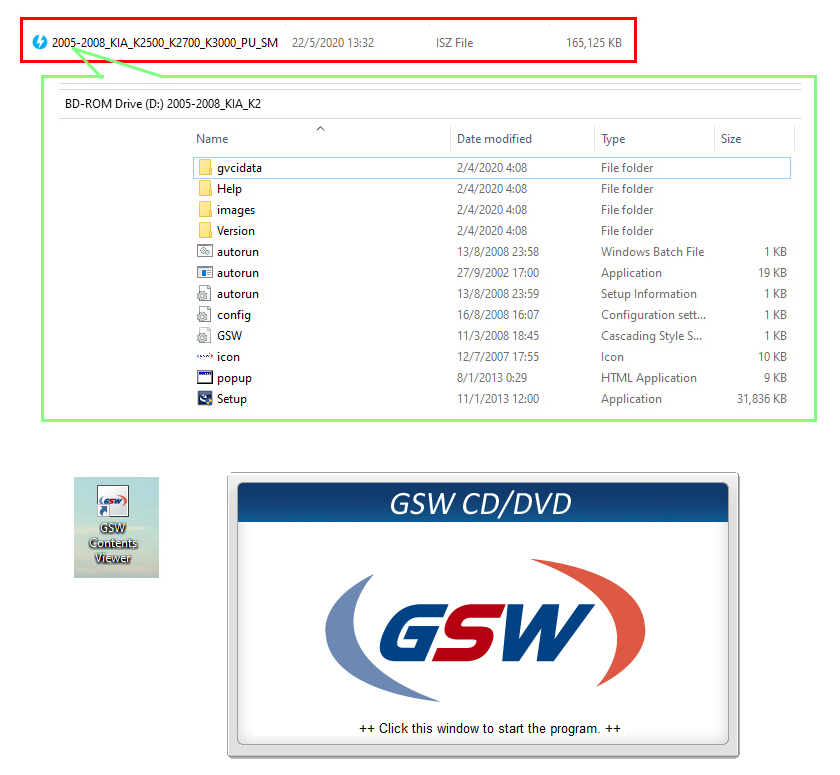Image resolution: width=840 pixels, height=775 pixels.
Task: Select the 'images' folder name
Action: [x=236, y=210]
